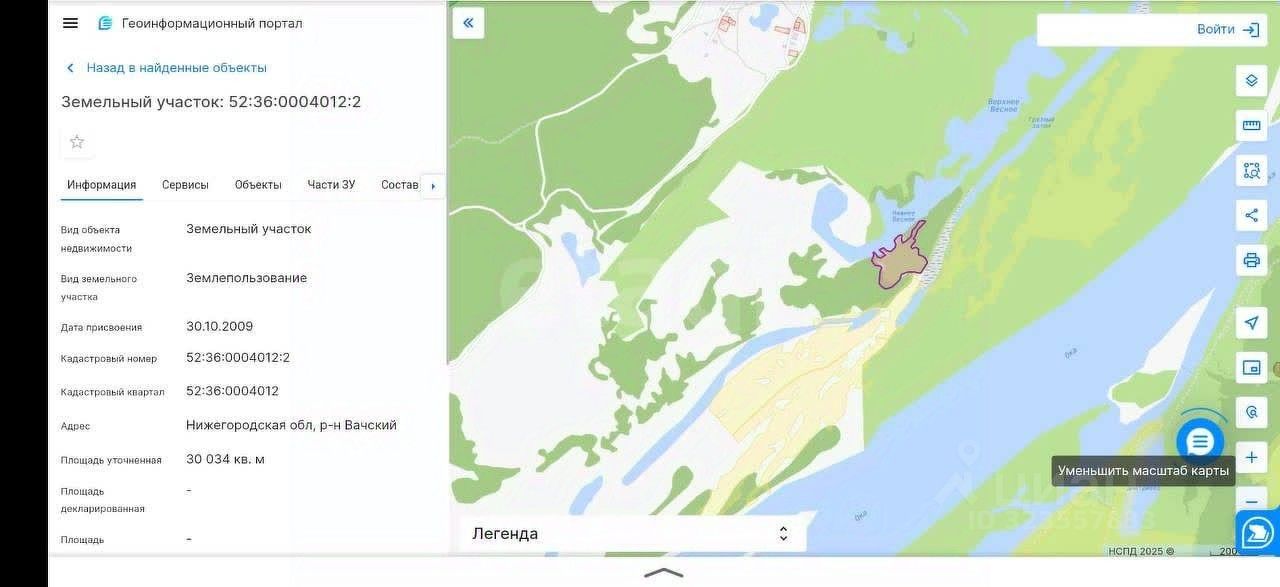
Task: Expand the bottom panel with the up chevron
Action: pos(664,573)
